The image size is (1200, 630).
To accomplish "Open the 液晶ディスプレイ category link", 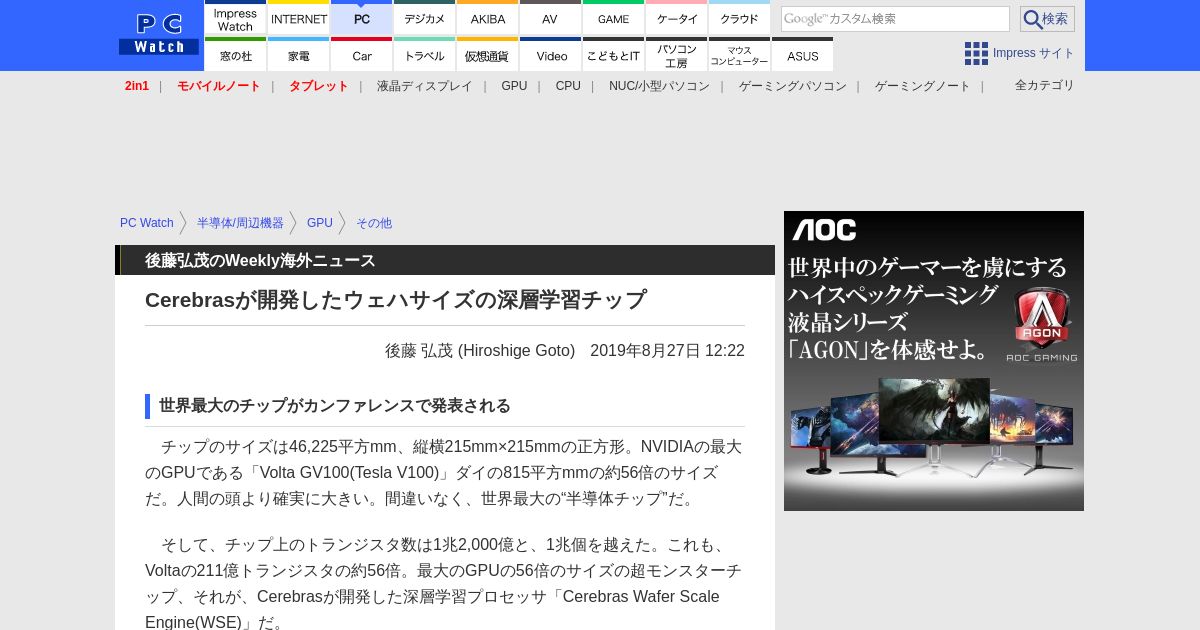I will pyautogui.click(x=424, y=86).
